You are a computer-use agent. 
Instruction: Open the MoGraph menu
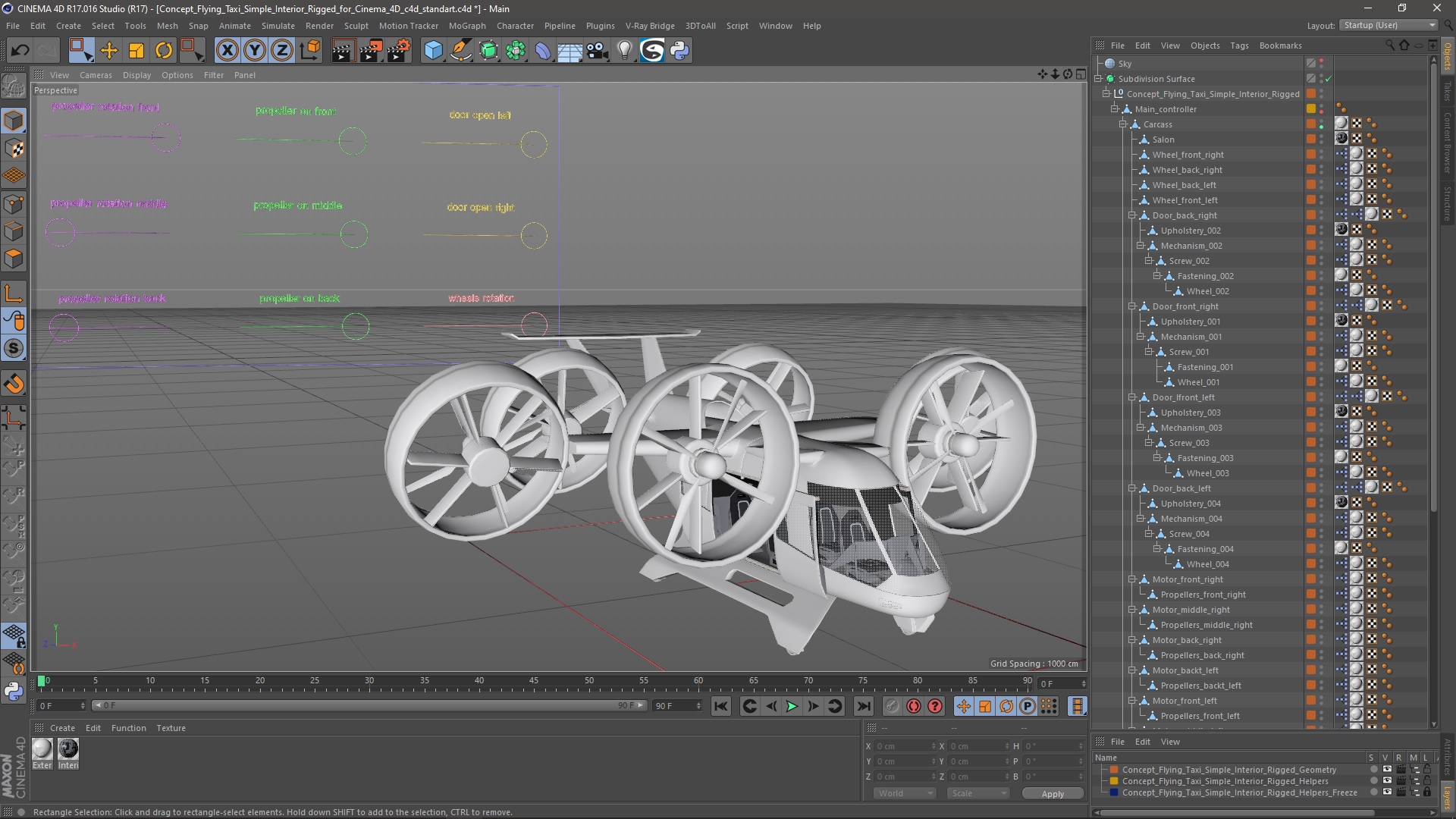pos(466,26)
